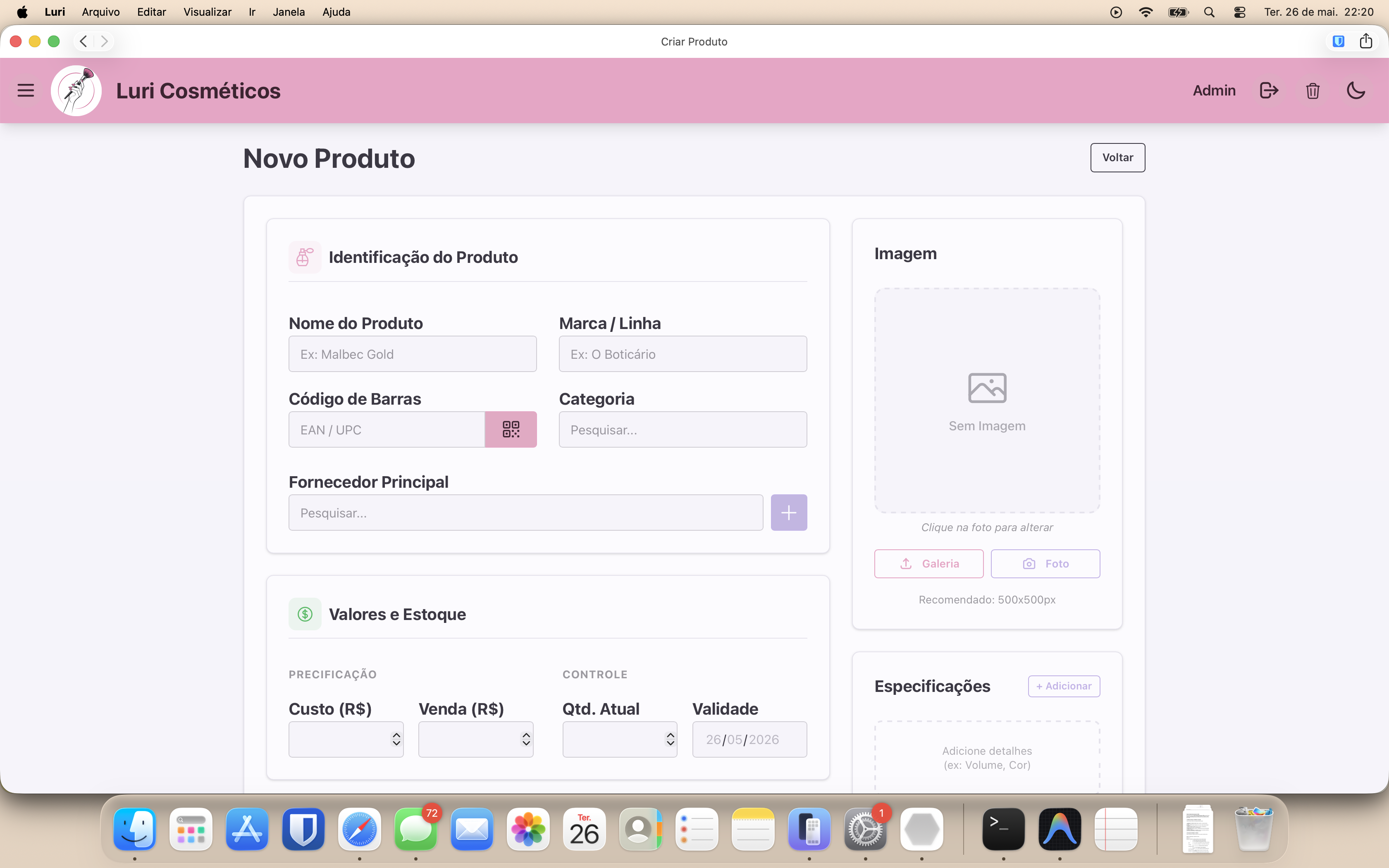Open Finder from the Dock
The height and width of the screenshot is (868, 1389).
pos(135,829)
